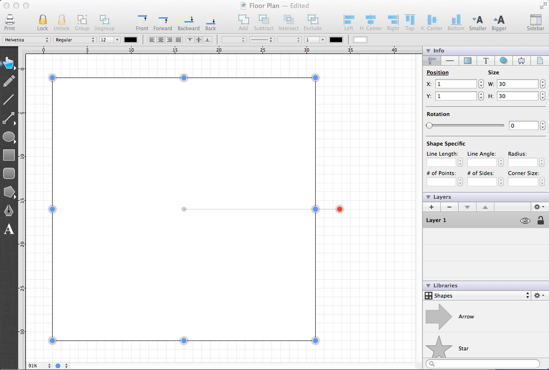Make text Smaller
This screenshot has width=549, height=370.
(478, 22)
